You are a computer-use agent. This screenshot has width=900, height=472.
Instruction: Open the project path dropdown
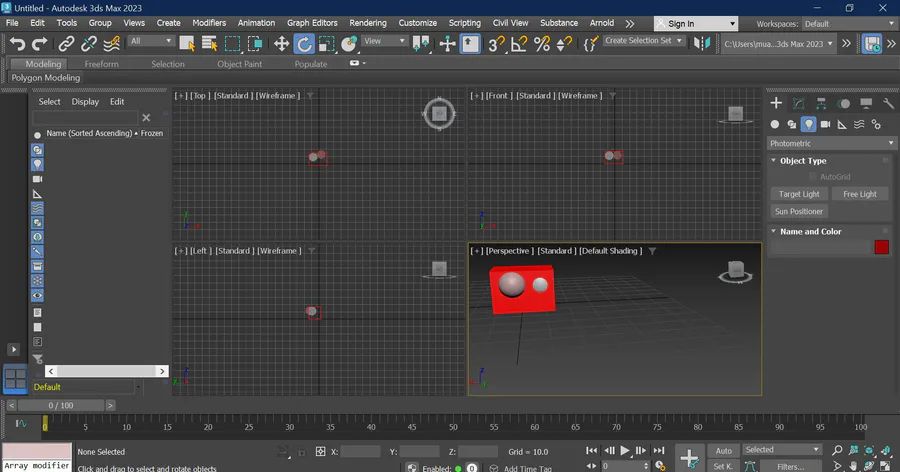[x=778, y=44]
